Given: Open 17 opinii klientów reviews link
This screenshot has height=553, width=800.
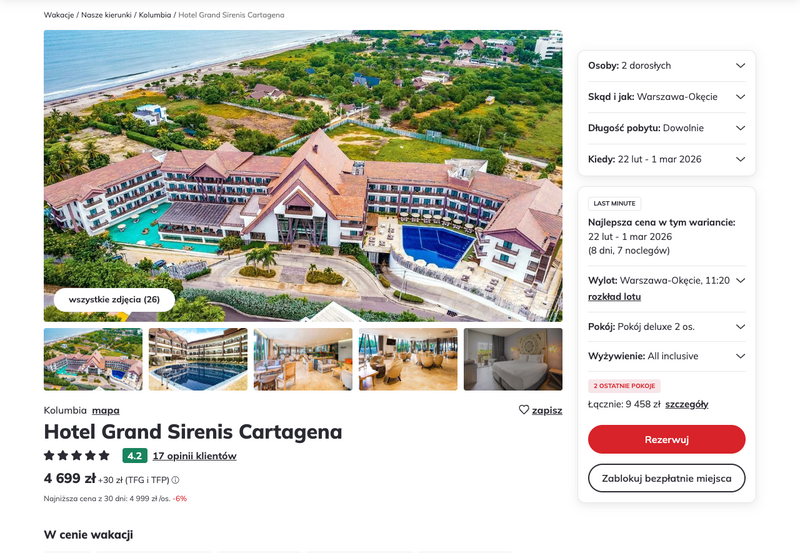Looking at the screenshot, I should point(194,456).
